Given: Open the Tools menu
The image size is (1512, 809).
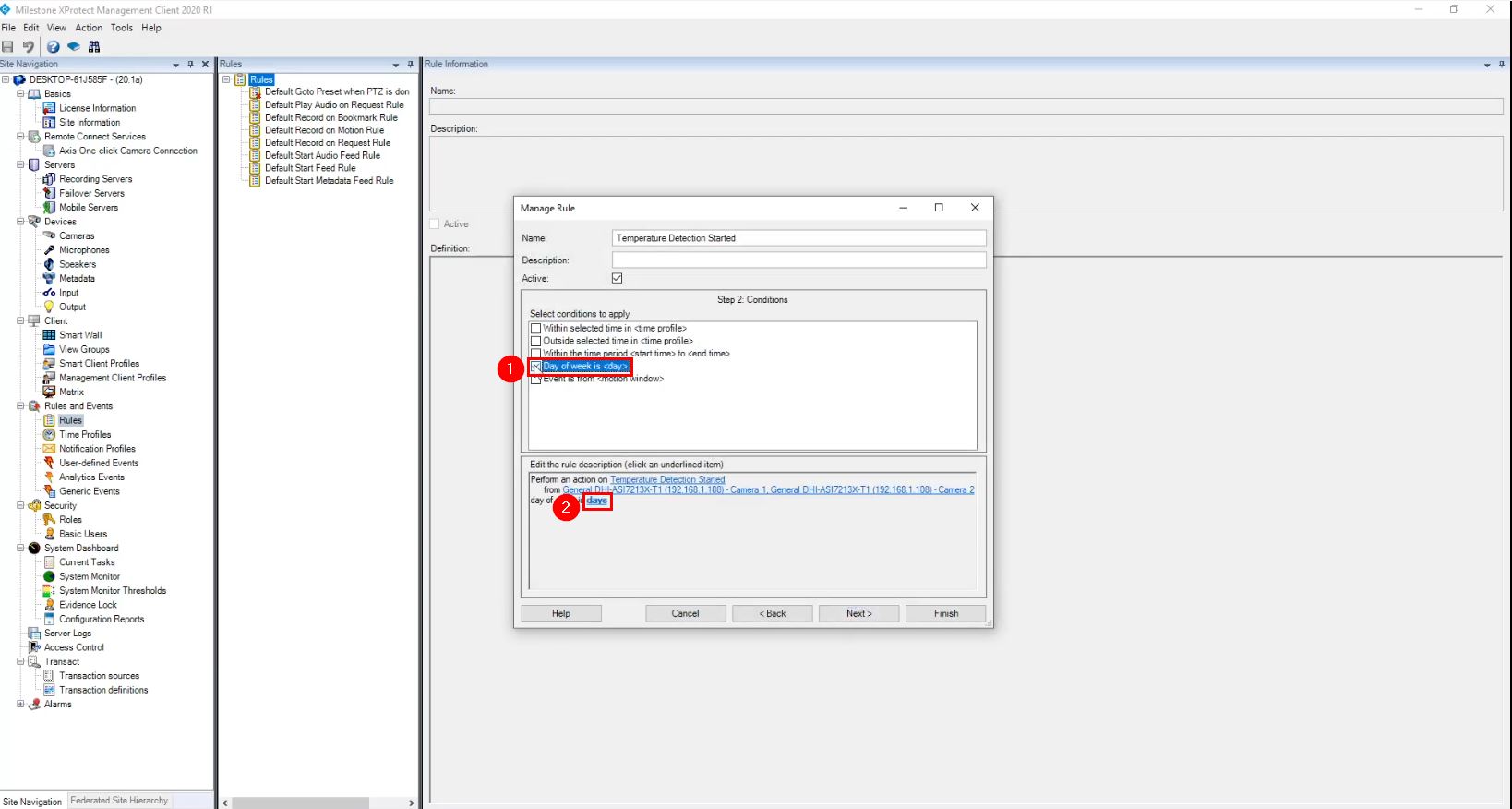Looking at the screenshot, I should [122, 28].
